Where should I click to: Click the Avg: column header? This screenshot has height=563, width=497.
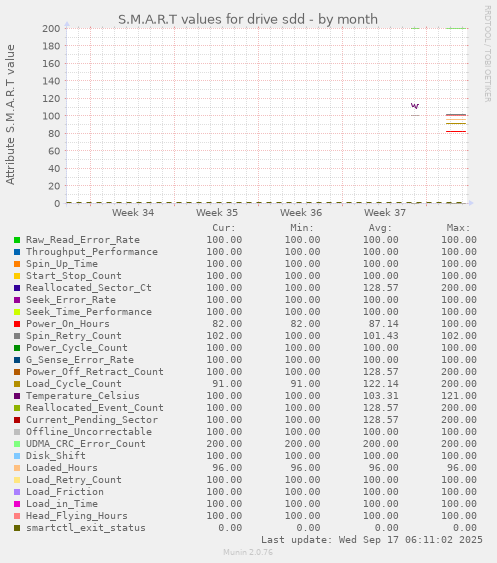coord(380,228)
